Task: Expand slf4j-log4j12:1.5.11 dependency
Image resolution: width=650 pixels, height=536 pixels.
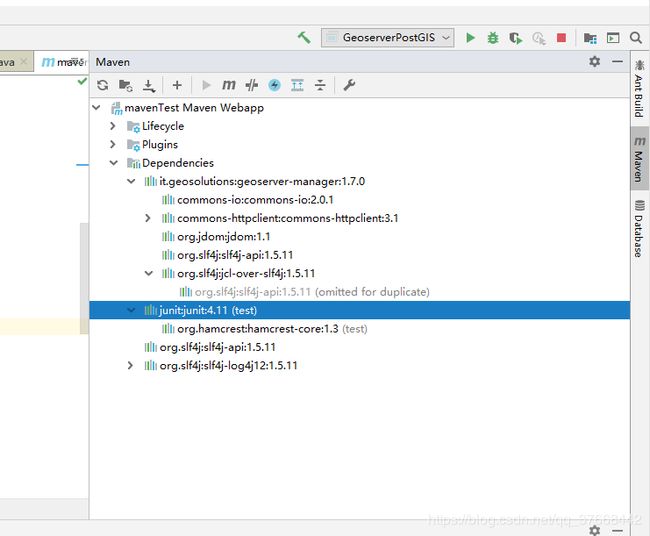Action: tap(130, 365)
